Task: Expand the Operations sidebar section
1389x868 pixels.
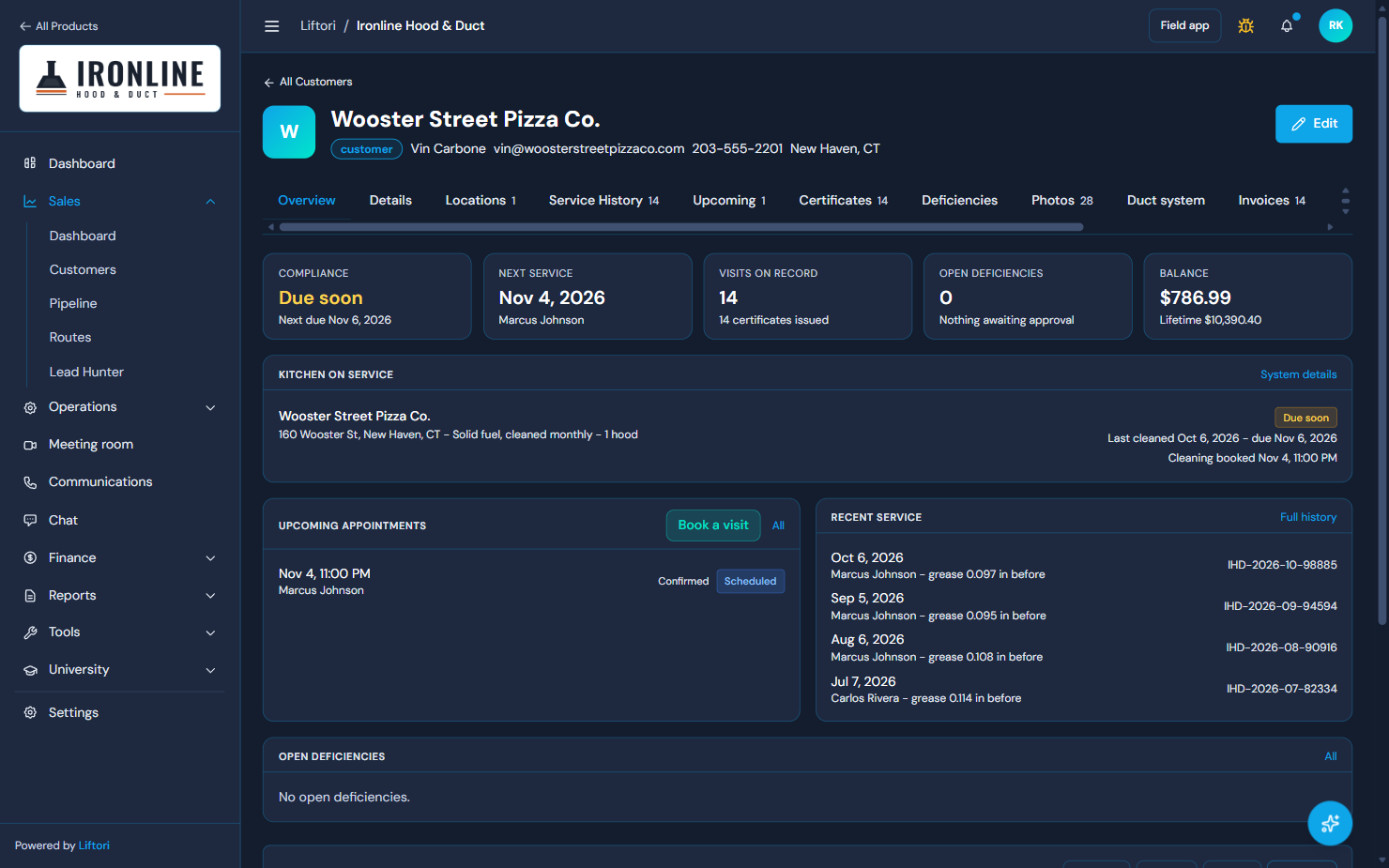Action: (120, 407)
